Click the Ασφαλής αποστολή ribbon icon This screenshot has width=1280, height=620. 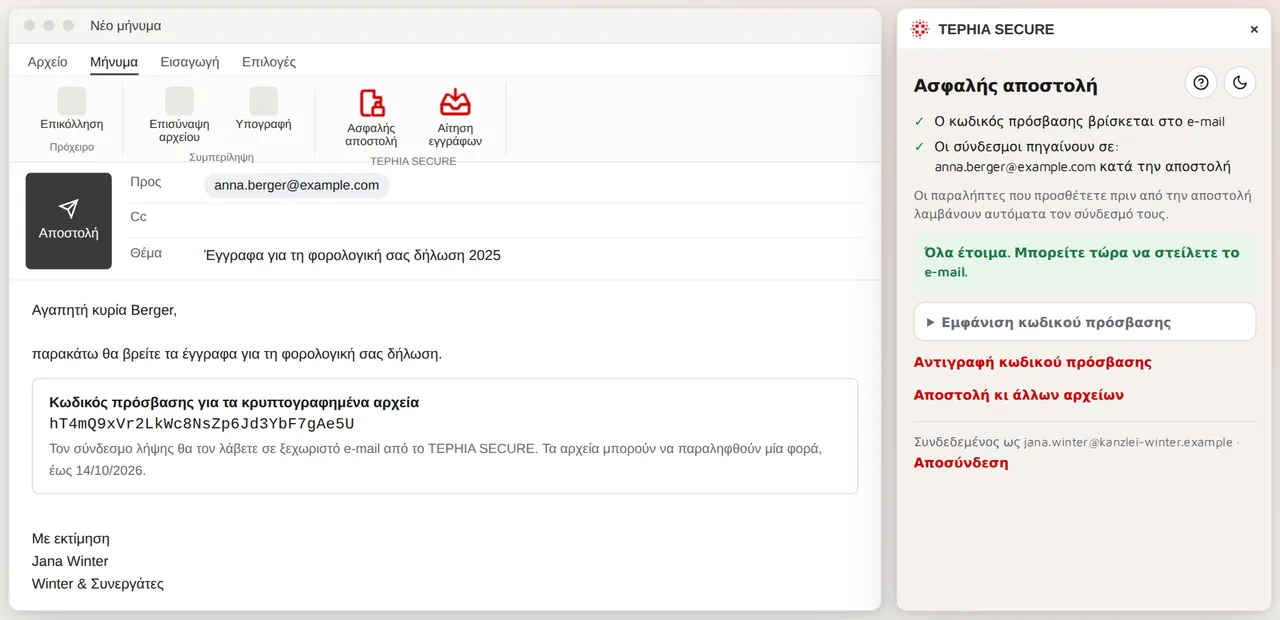coord(371,103)
